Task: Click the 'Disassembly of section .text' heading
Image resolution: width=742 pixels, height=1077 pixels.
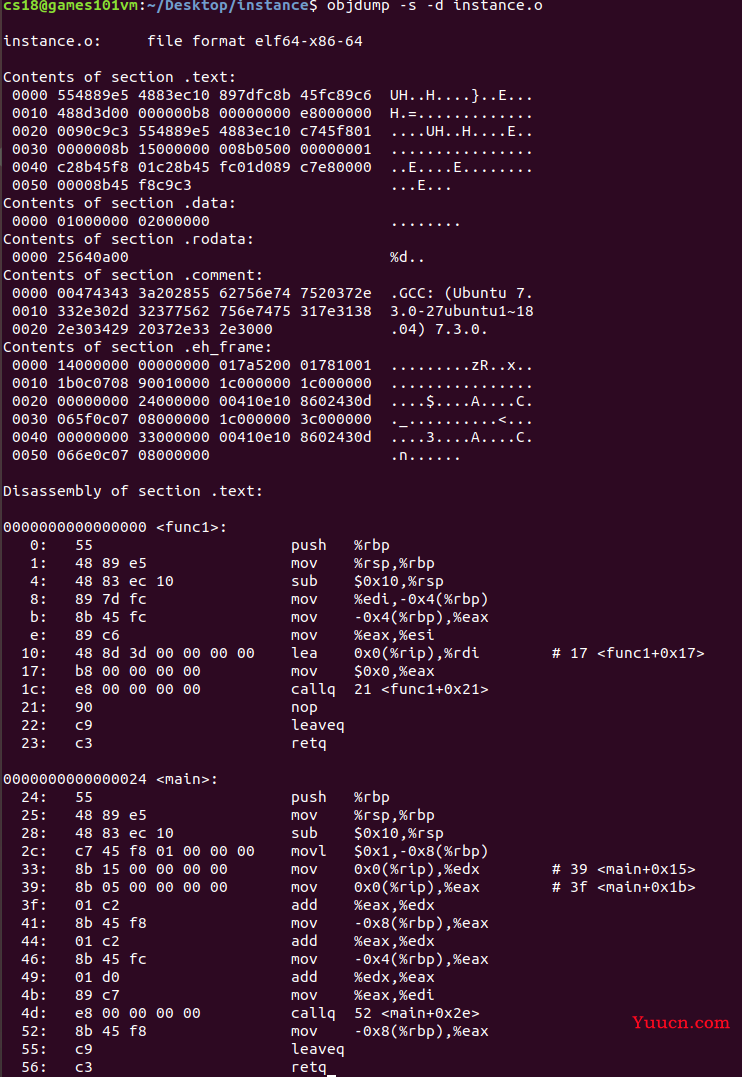Action: point(133,491)
